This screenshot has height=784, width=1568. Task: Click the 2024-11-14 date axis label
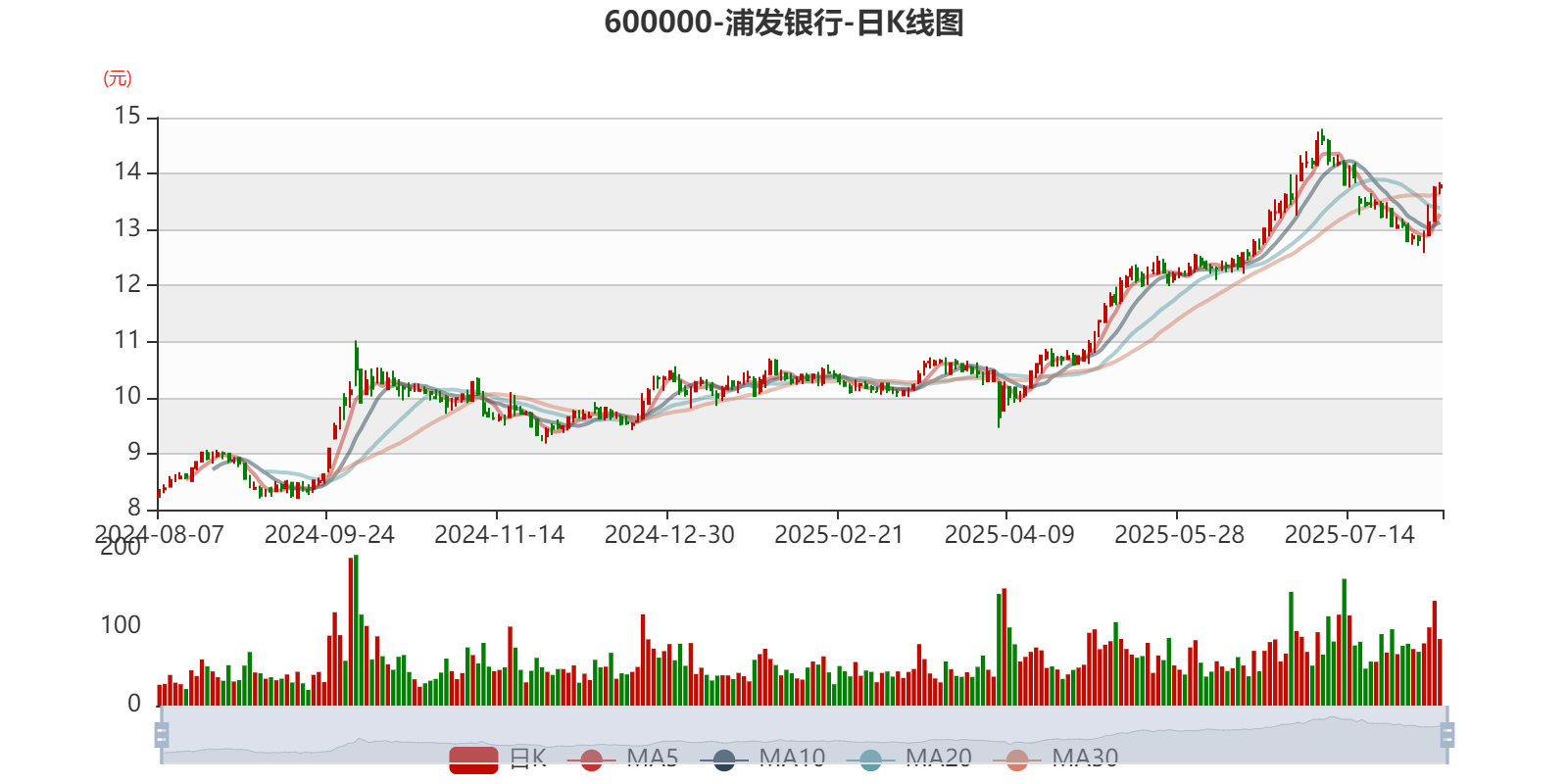pyautogui.click(x=500, y=534)
